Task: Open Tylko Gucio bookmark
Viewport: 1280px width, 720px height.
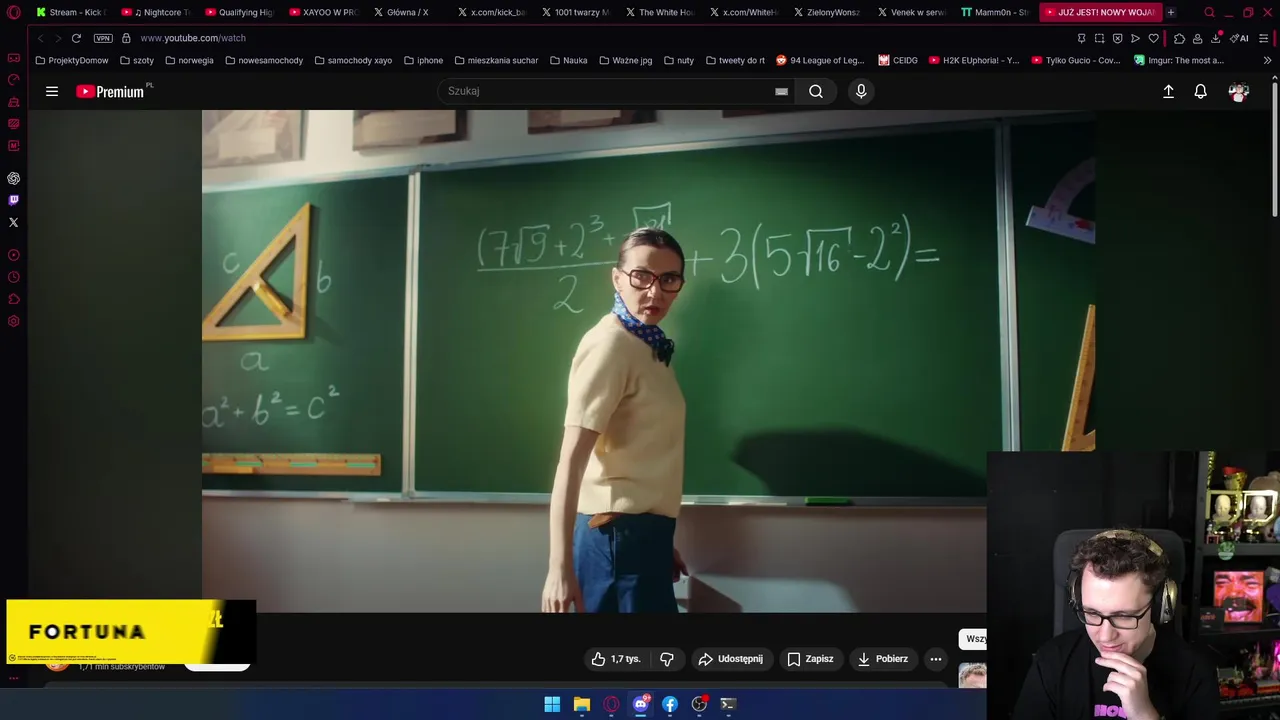Action: (x=1075, y=60)
